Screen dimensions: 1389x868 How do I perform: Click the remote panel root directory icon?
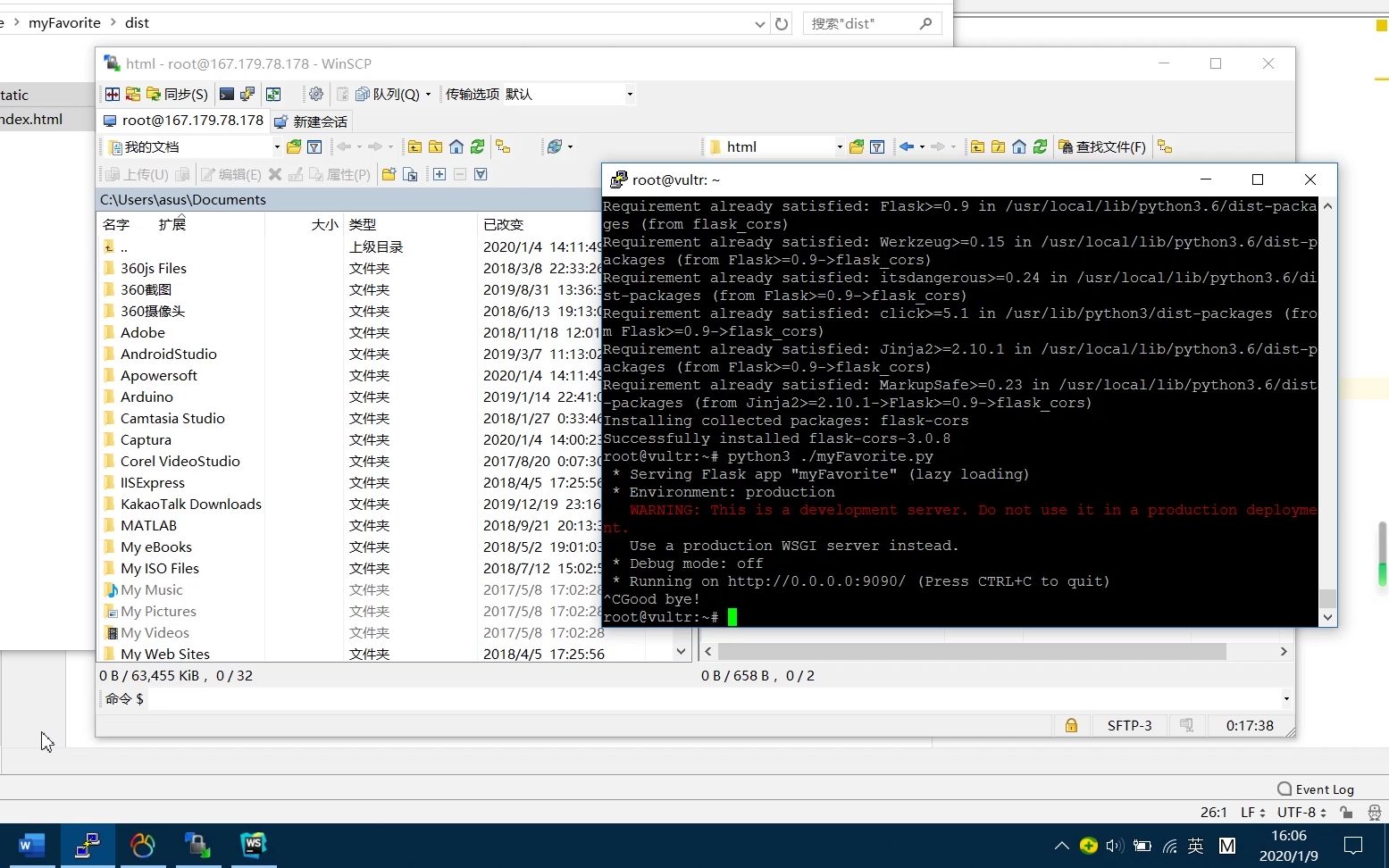[x=998, y=146]
